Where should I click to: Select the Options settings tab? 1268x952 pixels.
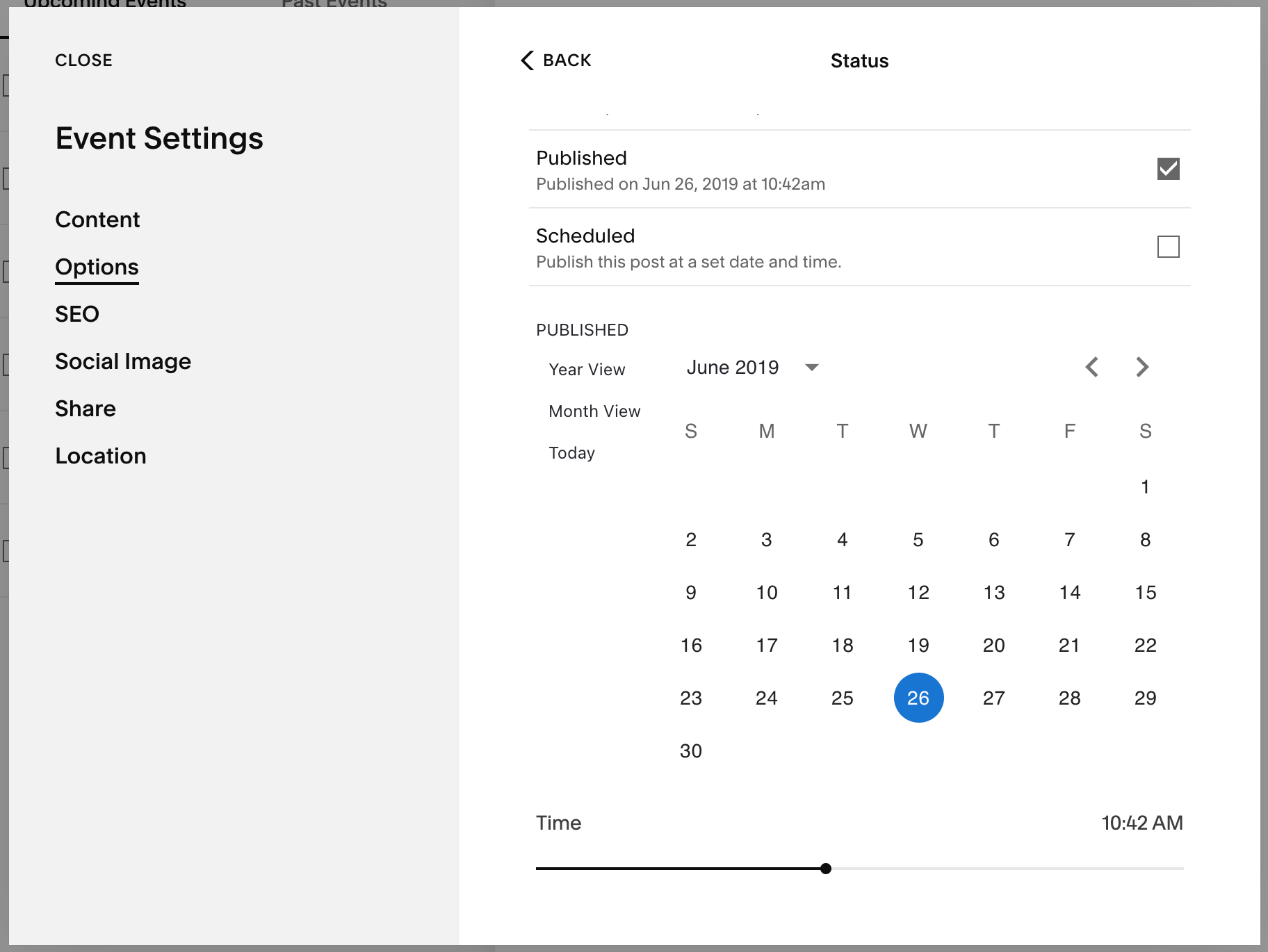[97, 267]
